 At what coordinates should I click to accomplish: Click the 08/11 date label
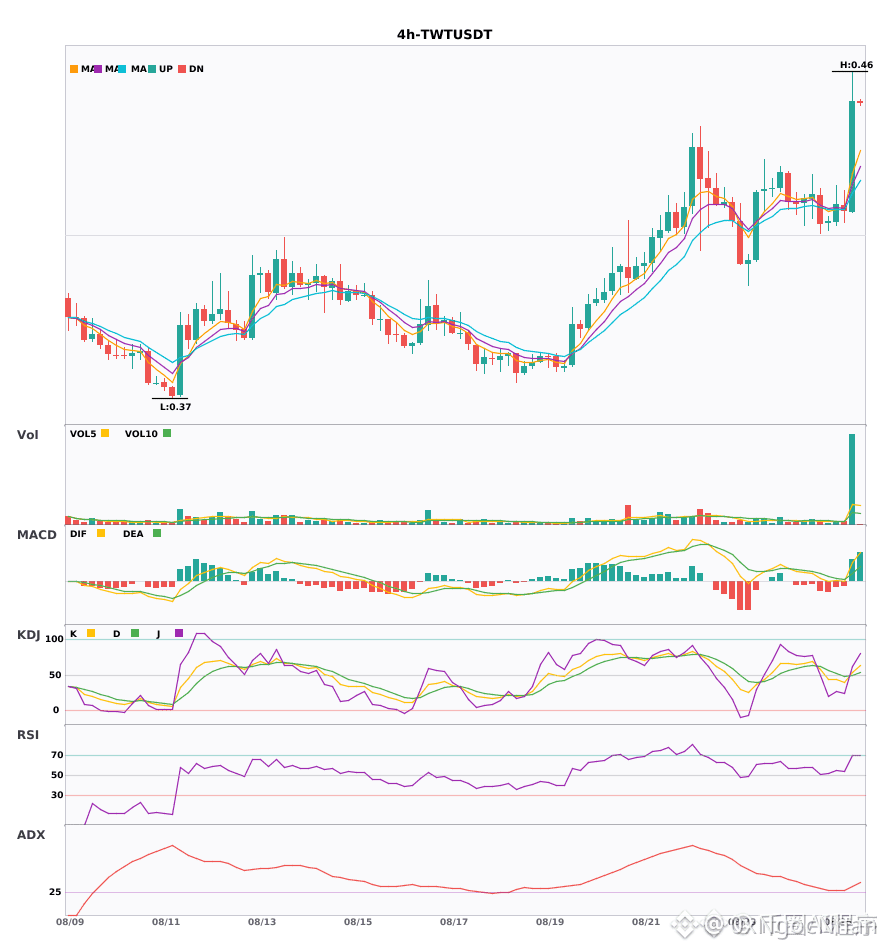(166, 922)
